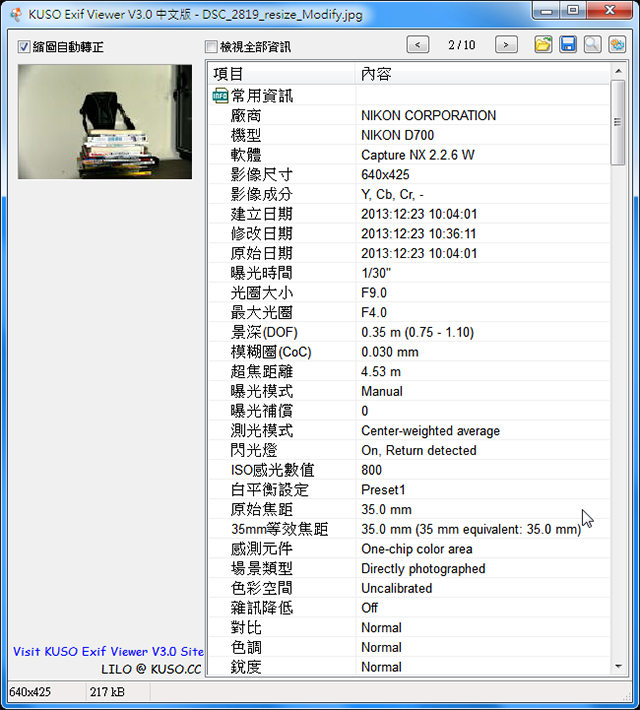Select the 原始焦距 row

409,509
